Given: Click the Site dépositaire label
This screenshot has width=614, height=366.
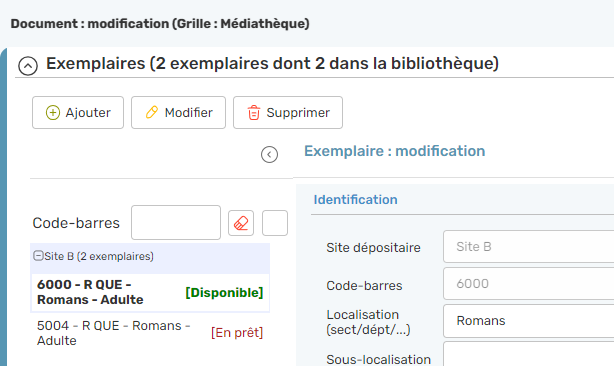Looking at the screenshot, I should (x=373, y=247).
